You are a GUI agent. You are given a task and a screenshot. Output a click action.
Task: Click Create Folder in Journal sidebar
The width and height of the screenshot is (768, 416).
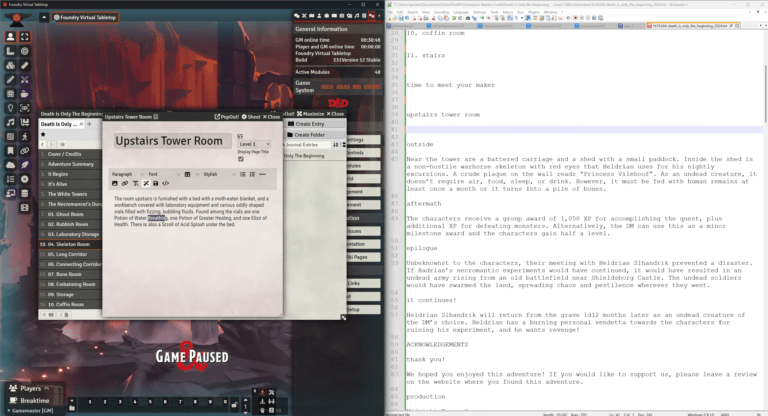pyautogui.click(x=314, y=135)
